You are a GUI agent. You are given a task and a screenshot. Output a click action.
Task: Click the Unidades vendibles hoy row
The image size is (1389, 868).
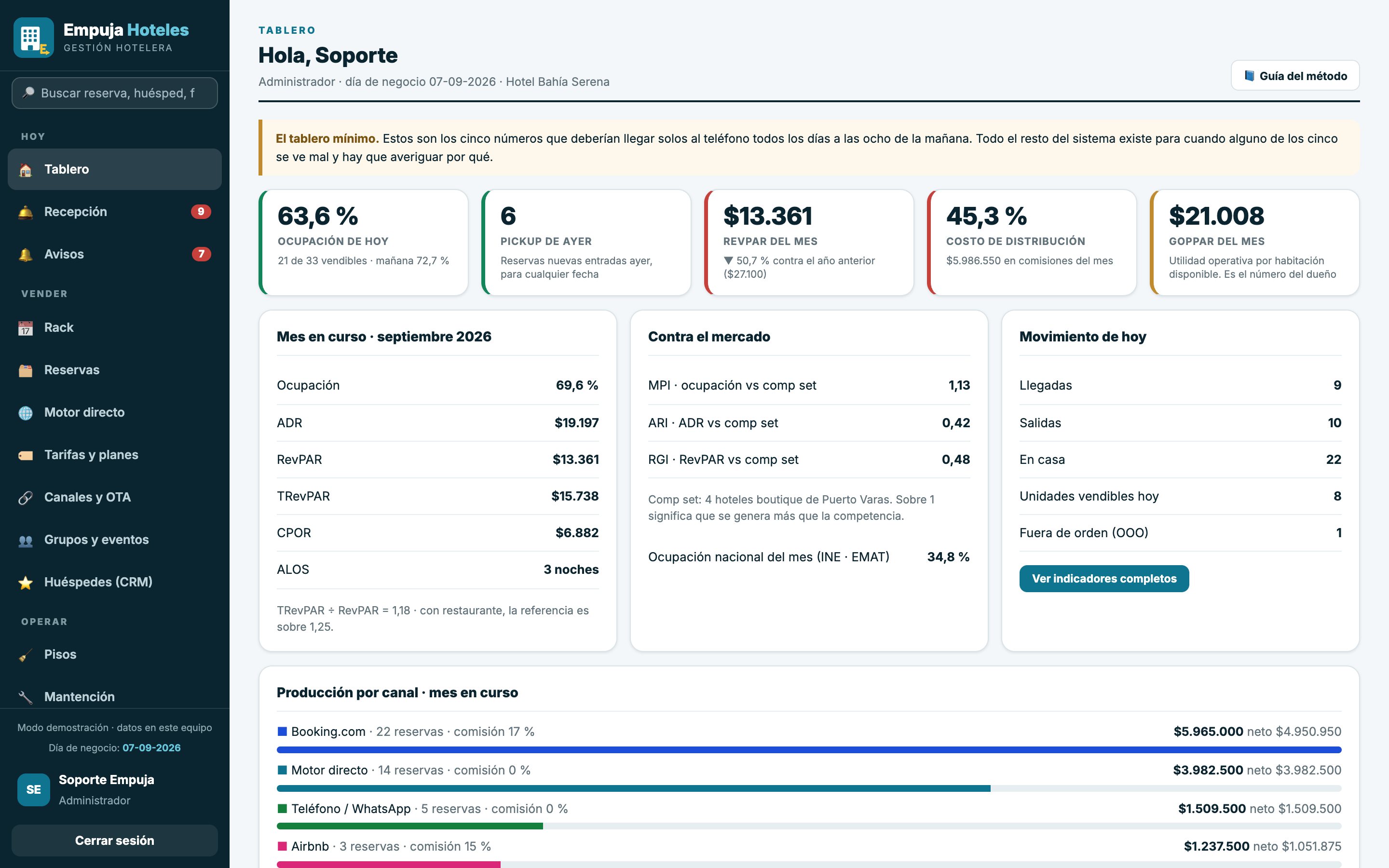(1180, 496)
